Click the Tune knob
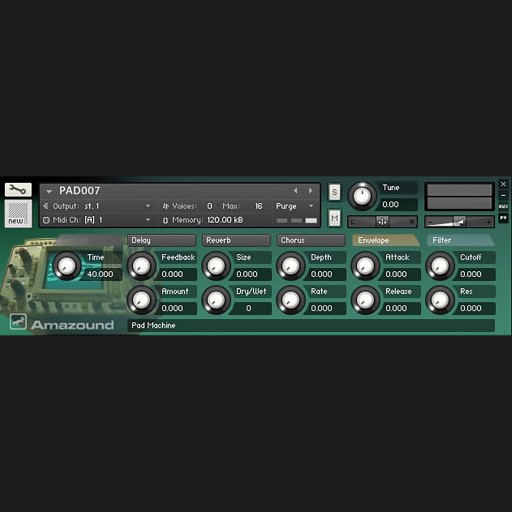 362,196
